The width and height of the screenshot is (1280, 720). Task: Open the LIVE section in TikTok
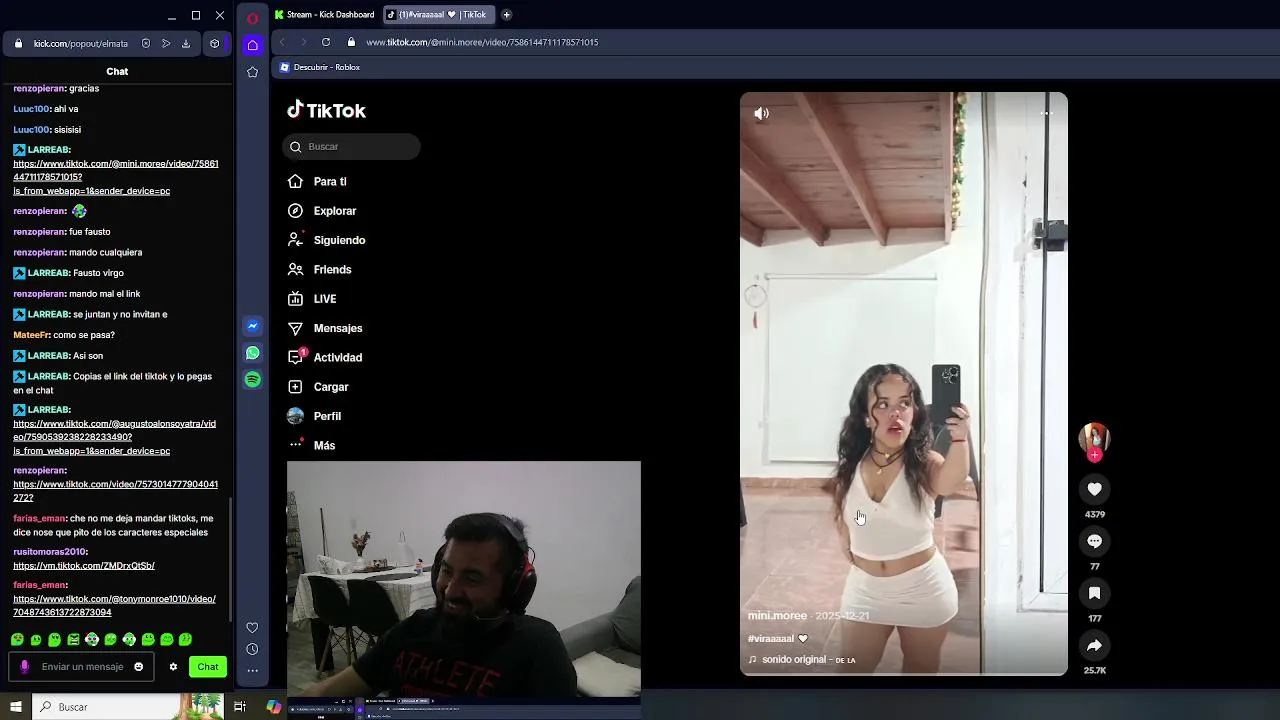click(312, 299)
